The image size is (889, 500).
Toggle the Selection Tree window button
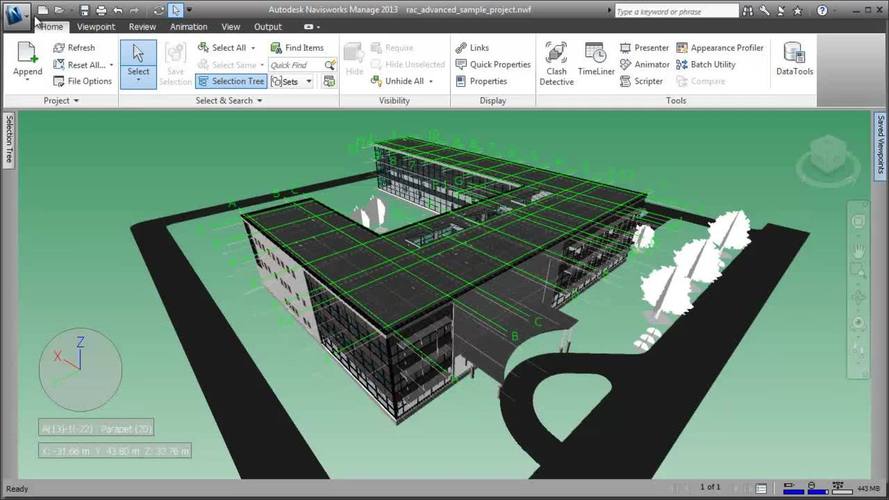pyautogui.click(x=231, y=81)
